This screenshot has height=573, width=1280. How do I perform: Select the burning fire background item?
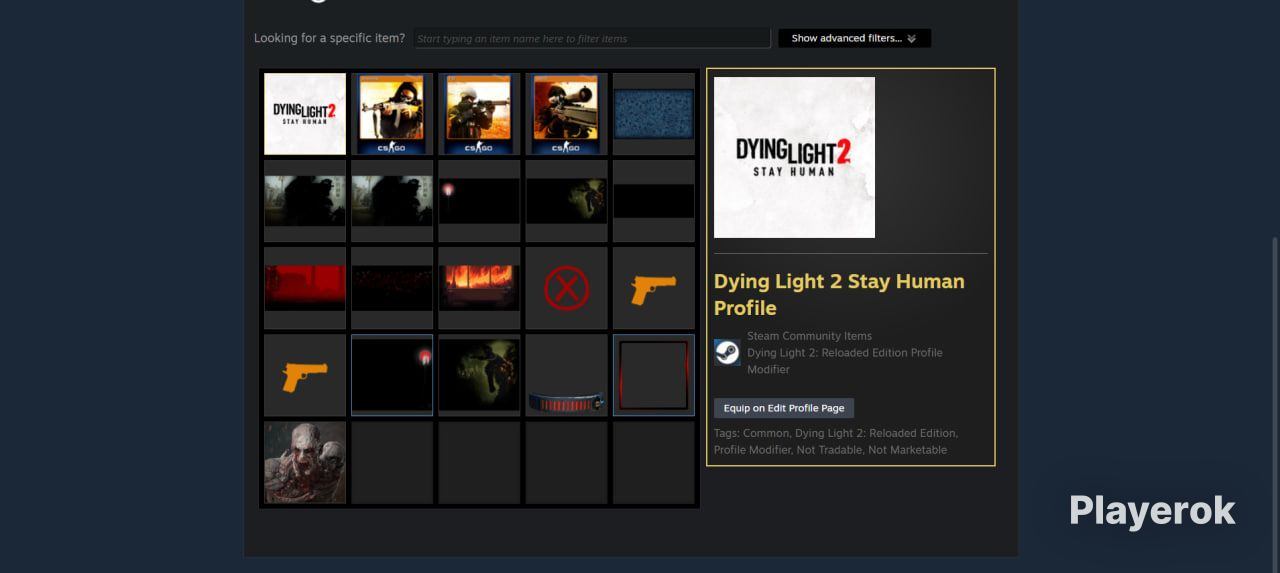(479, 288)
